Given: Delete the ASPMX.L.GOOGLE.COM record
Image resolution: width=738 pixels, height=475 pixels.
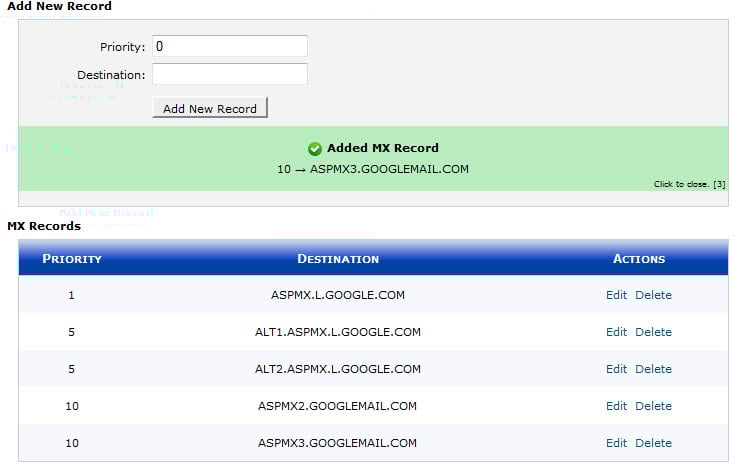Looking at the screenshot, I should pyautogui.click(x=653, y=295).
